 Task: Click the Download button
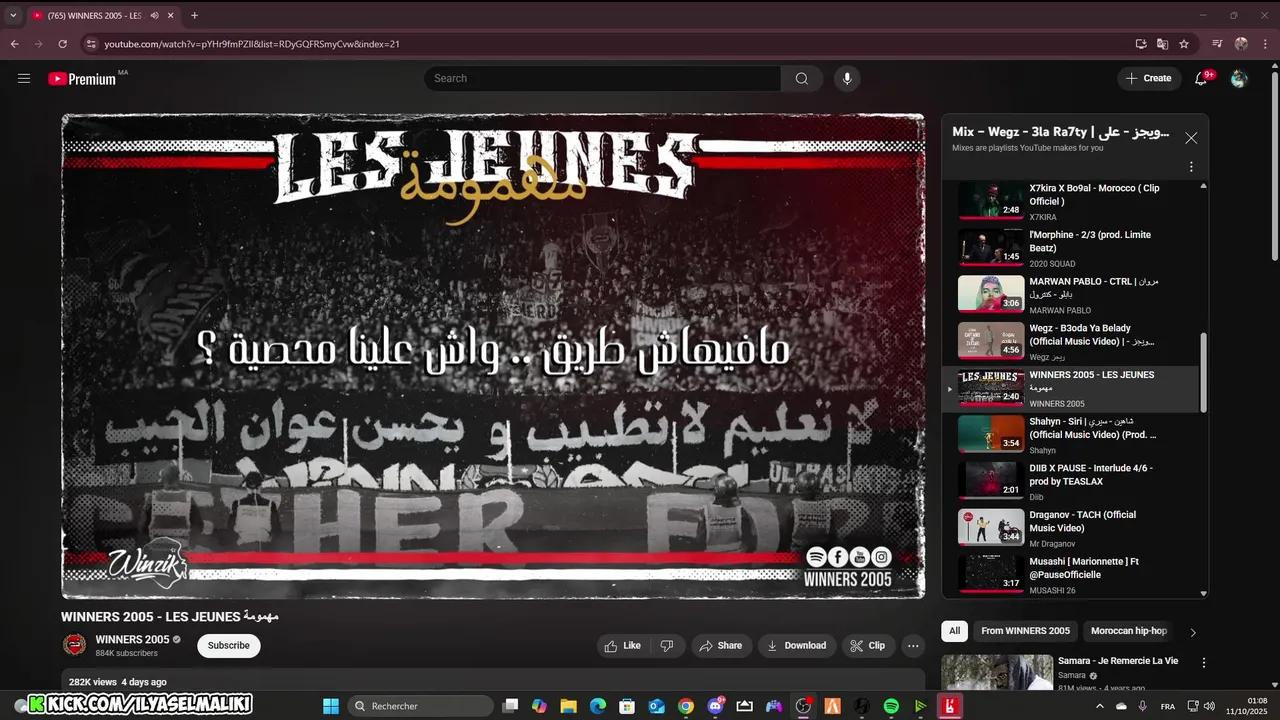(796, 646)
